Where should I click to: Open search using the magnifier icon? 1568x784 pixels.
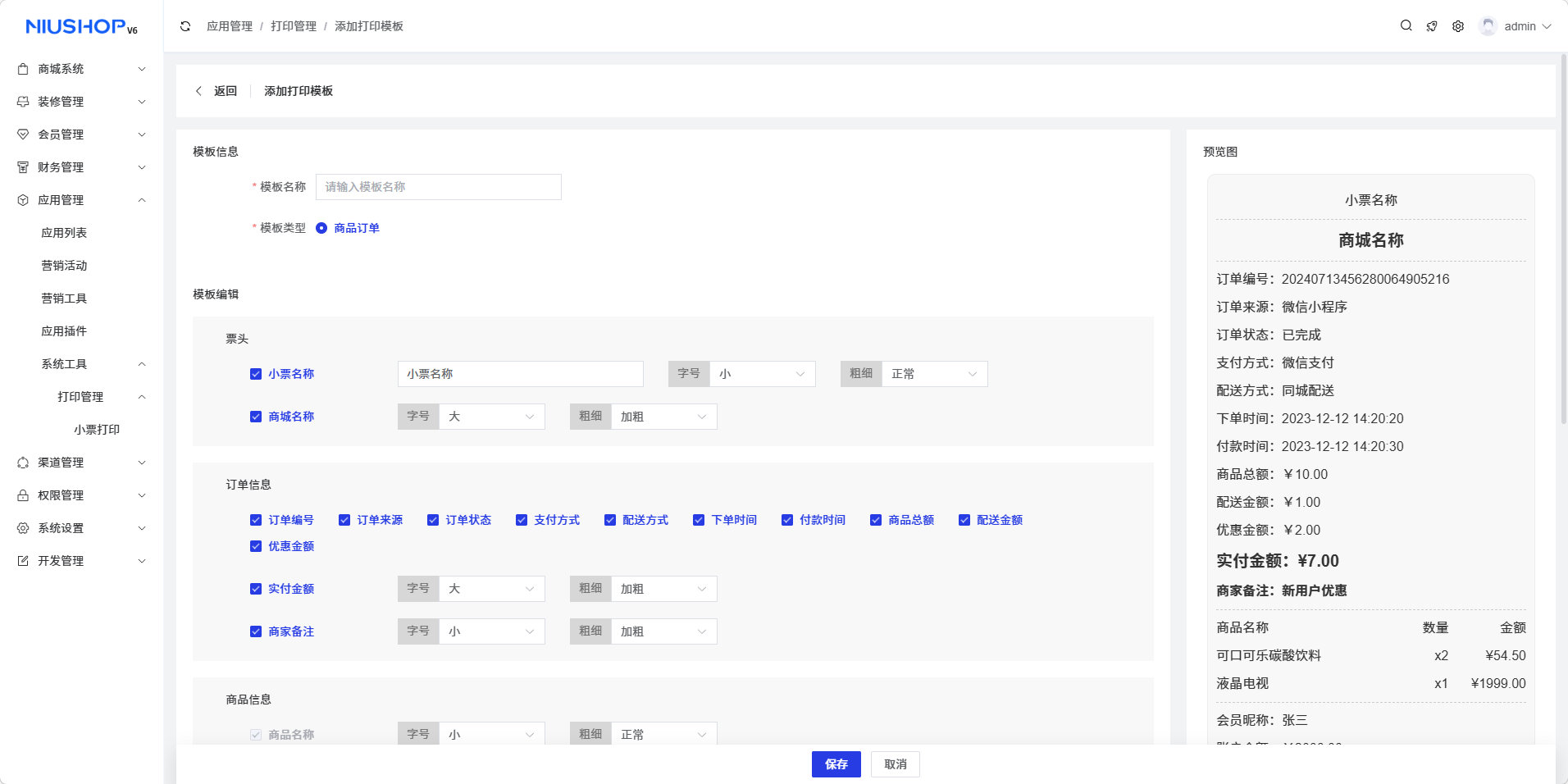click(1406, 26)
